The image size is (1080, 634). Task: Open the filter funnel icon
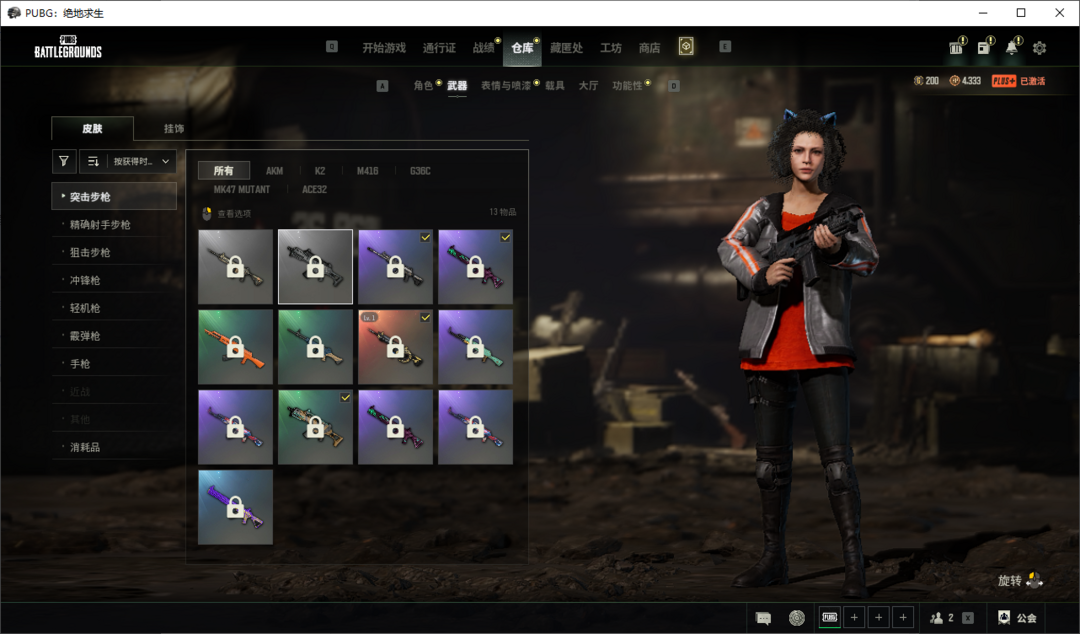coord(63,161)
